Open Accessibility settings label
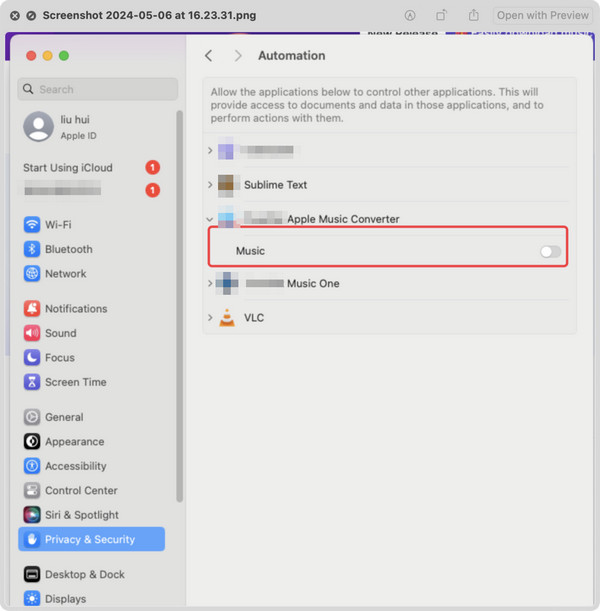The width and height of the screenshot is (600, 611). tap(76, 466)
